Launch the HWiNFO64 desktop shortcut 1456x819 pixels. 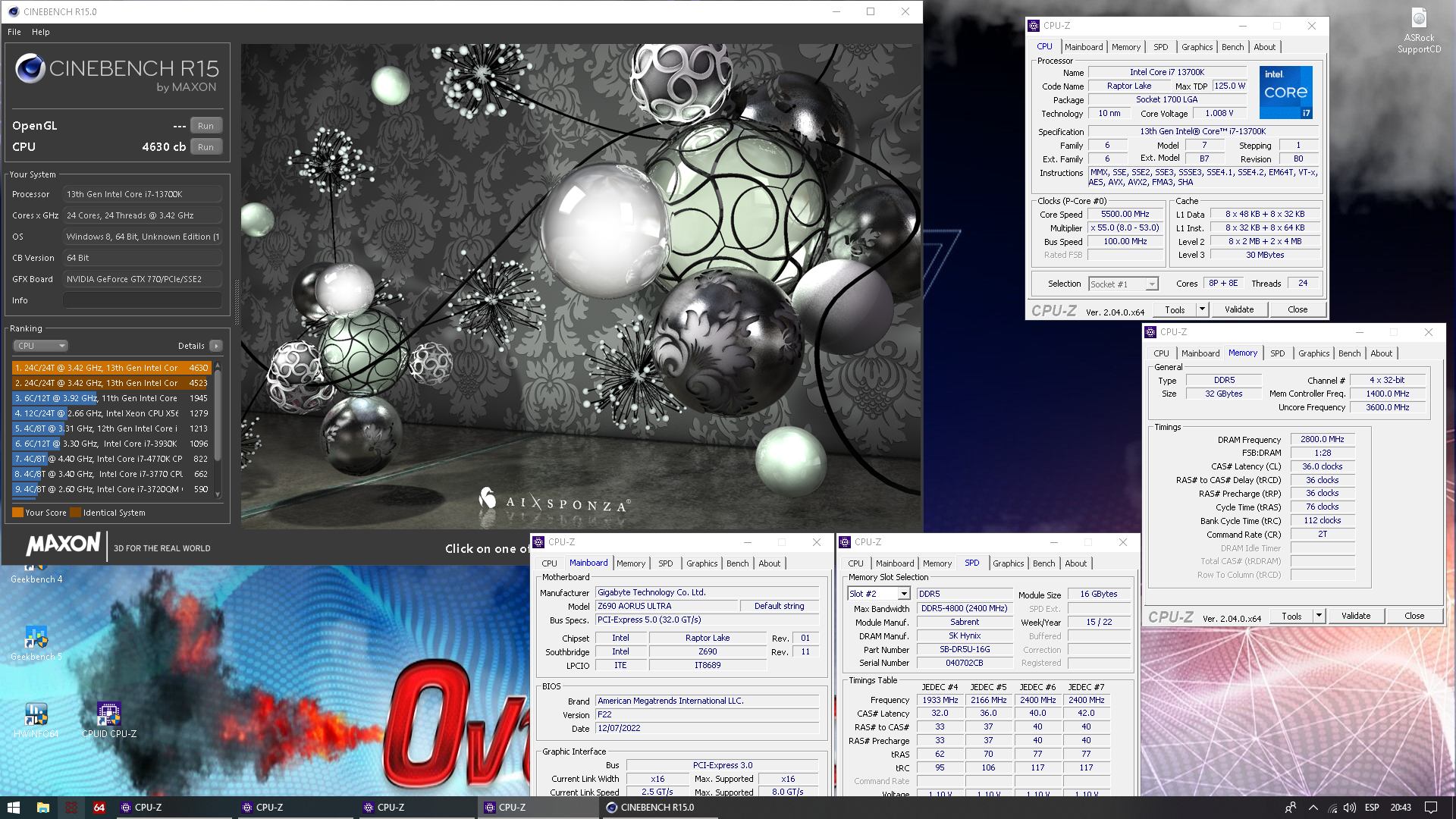pyautogui.click(x=36, y=720)
